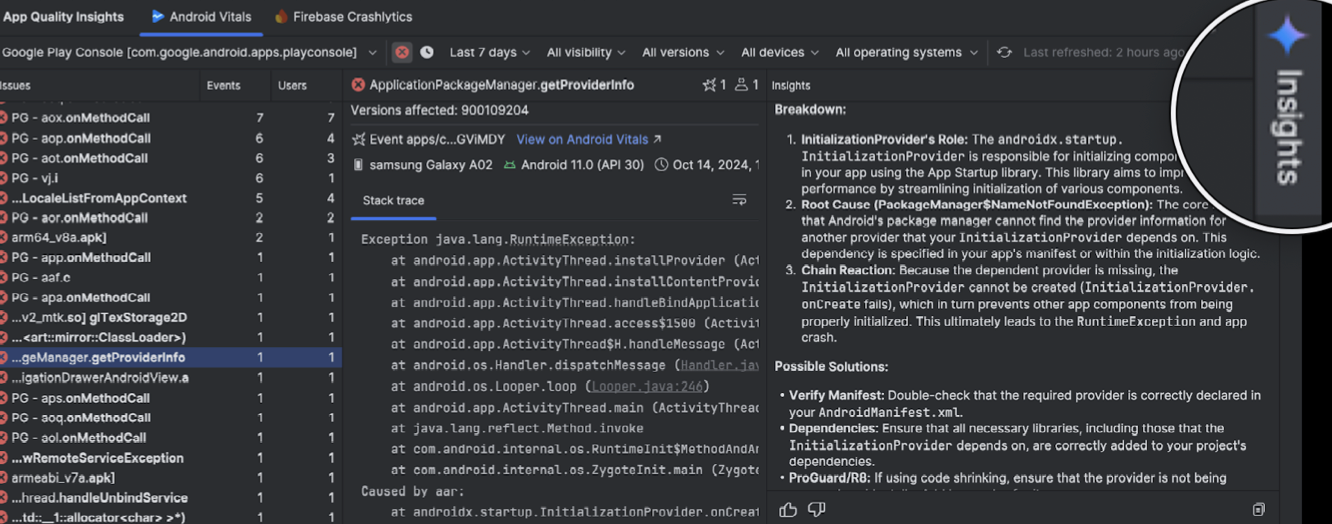Switch to the Android Vitals tab
This screenshot has height=524, width=1332.
pyautogui.click(x=201, y=17)
